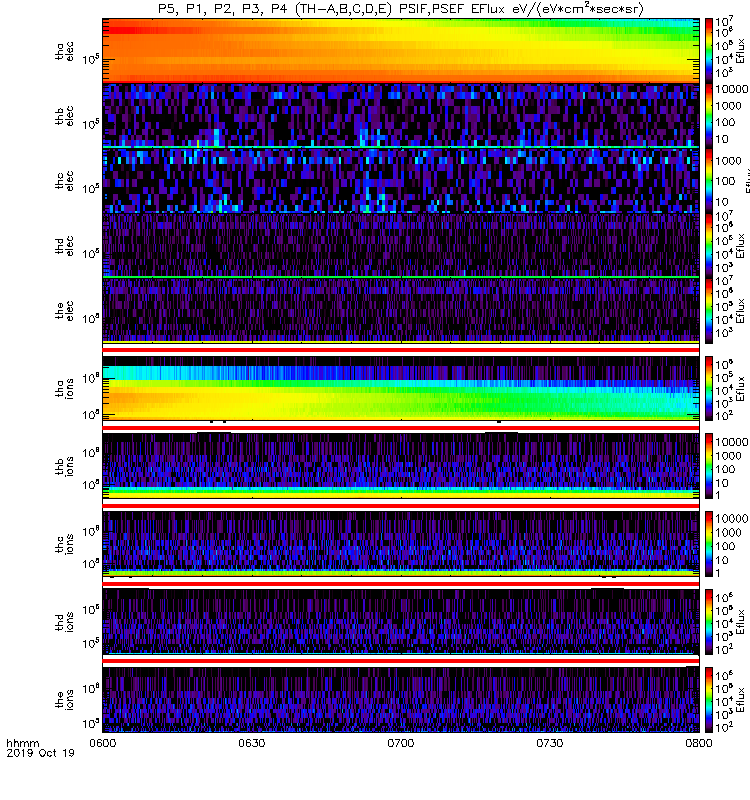The width and height of the screenshot is (750, 800).
Task: Click the '2019 Oct 19' date label
Action: tap(40, 753)
